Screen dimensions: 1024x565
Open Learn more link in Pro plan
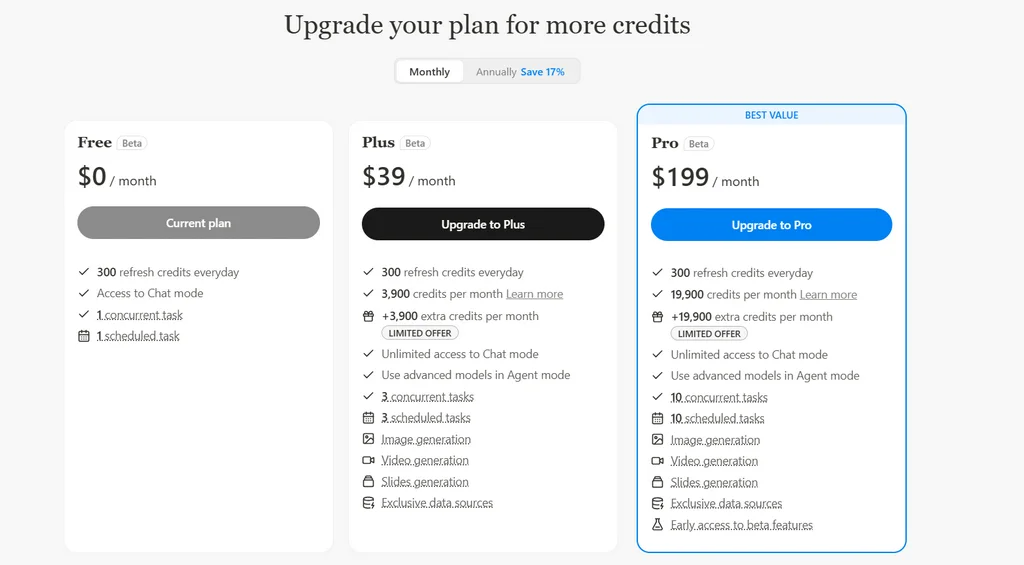(828, 295)
